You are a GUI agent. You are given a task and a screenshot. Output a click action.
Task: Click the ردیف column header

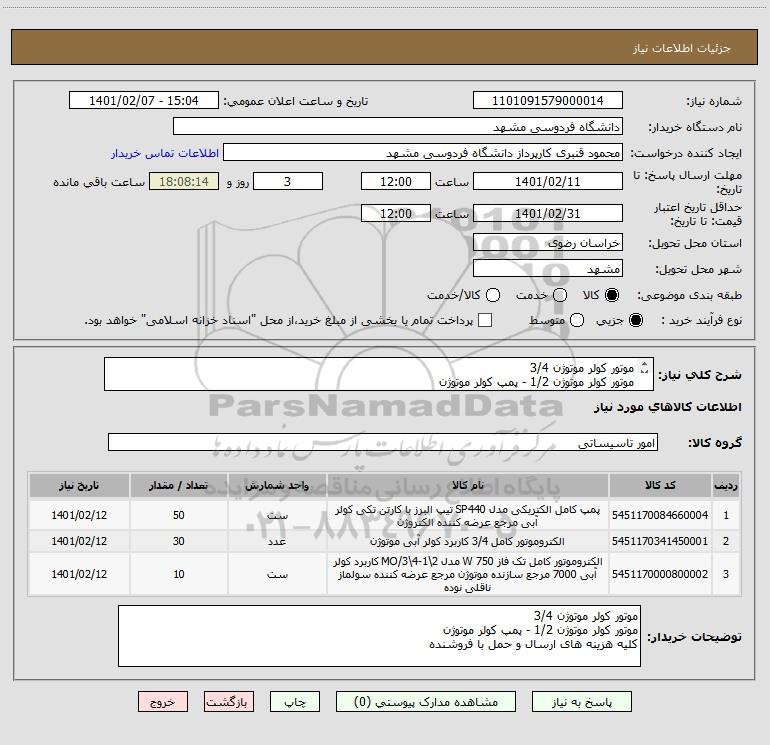[726, 486]
